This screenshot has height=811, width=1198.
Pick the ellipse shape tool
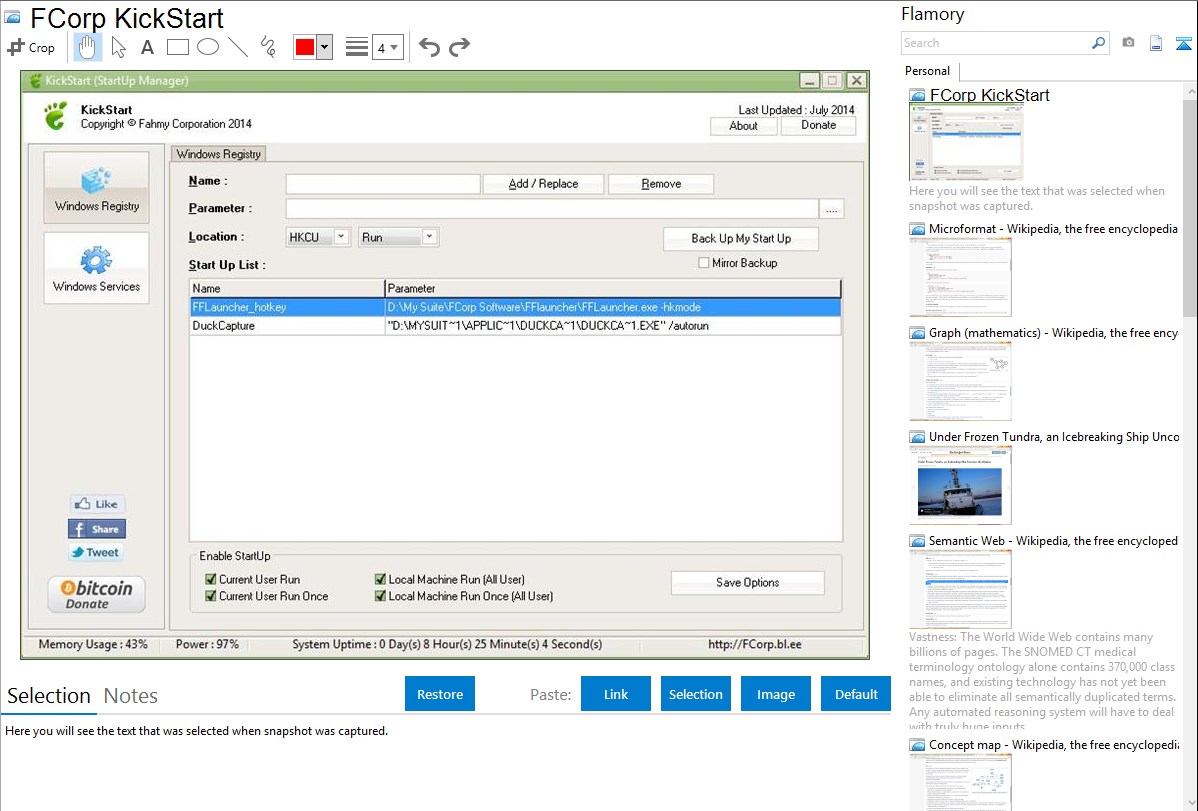point(208,47)
